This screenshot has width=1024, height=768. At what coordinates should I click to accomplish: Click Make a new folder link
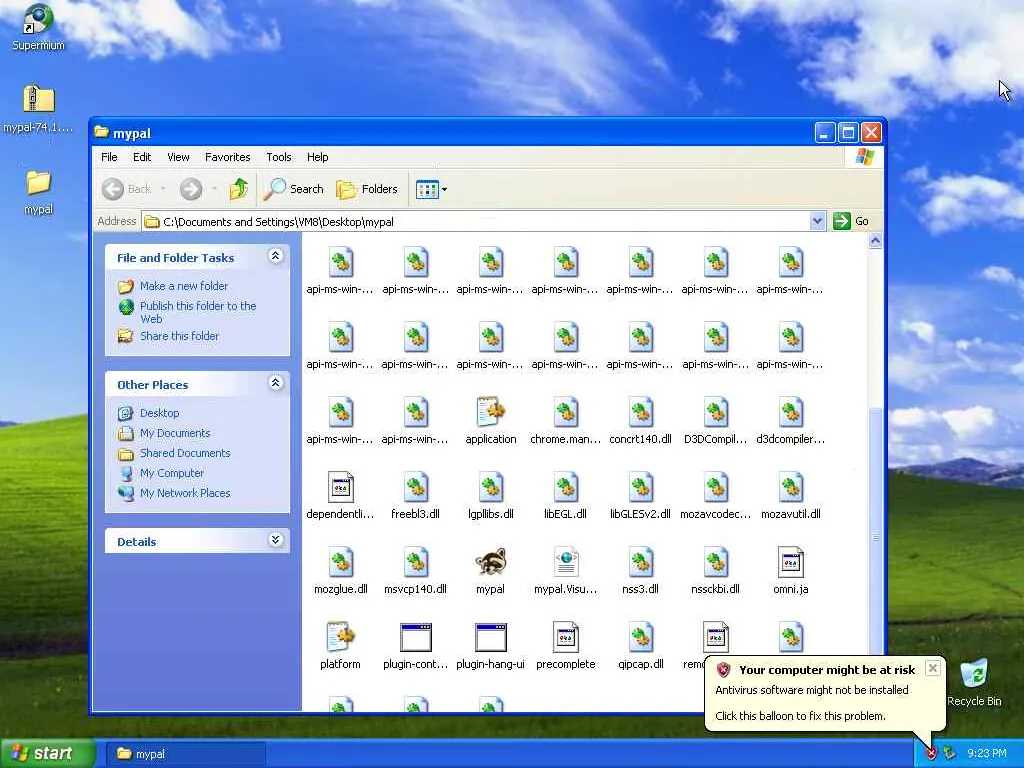pyautogui.click(x=184, y=286)
